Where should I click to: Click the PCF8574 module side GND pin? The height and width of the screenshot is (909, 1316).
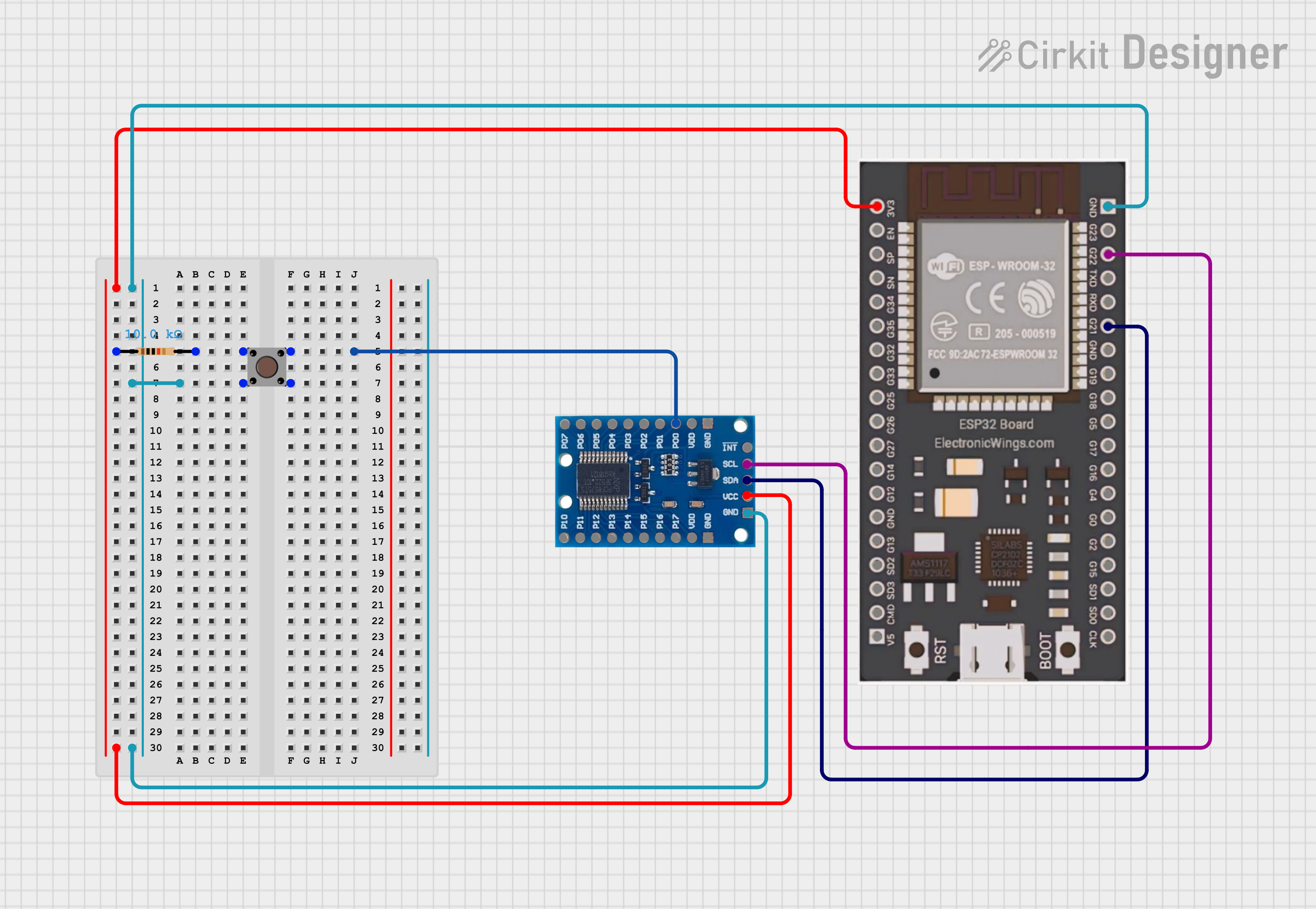pos(747,512)
